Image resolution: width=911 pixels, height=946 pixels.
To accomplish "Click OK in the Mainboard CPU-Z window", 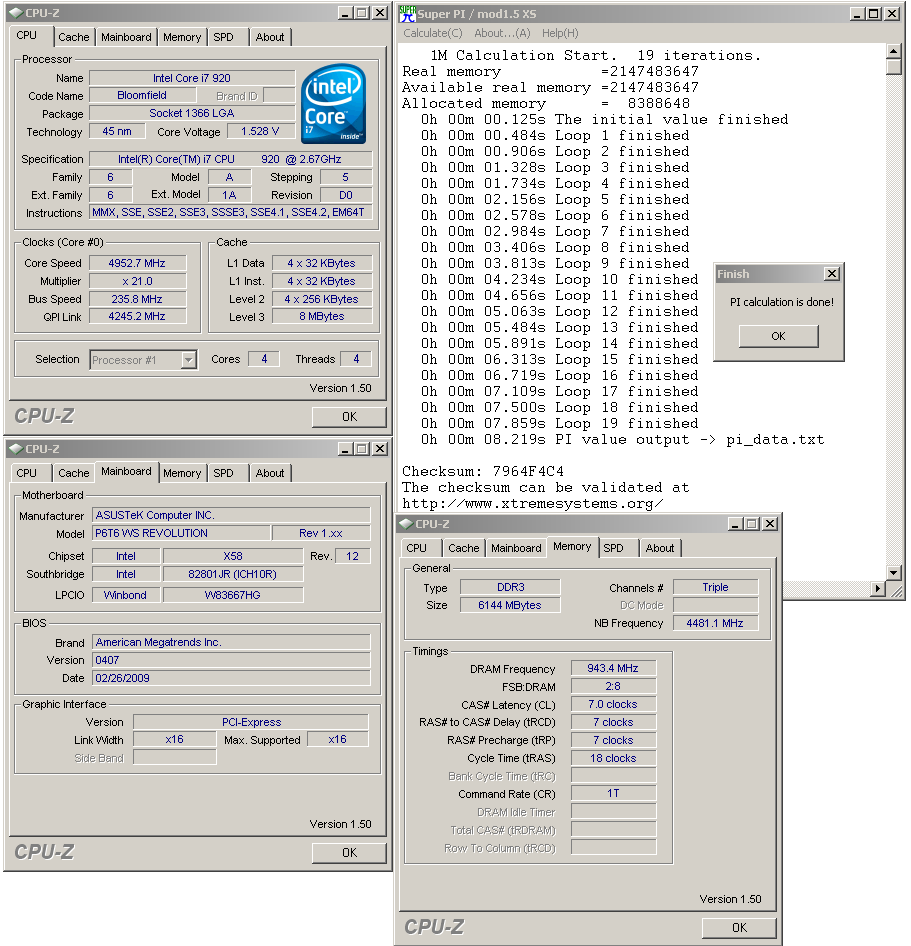I will (349, 853).
